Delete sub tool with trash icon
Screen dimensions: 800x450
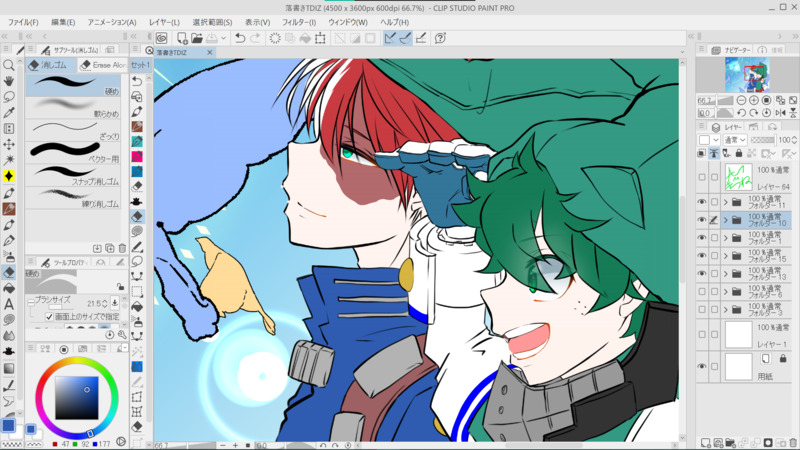(122, 248)
